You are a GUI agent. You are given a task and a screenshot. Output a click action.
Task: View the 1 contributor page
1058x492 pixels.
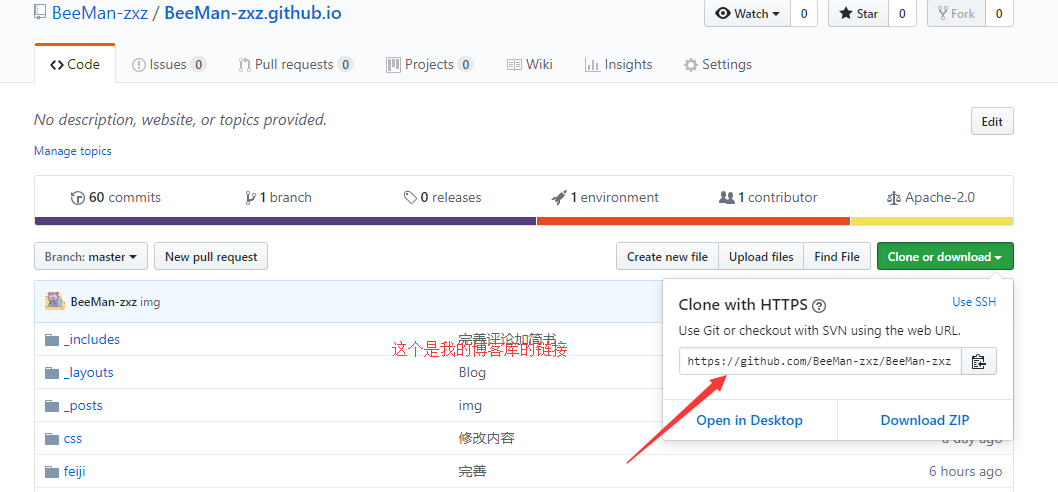click(769, 198)
